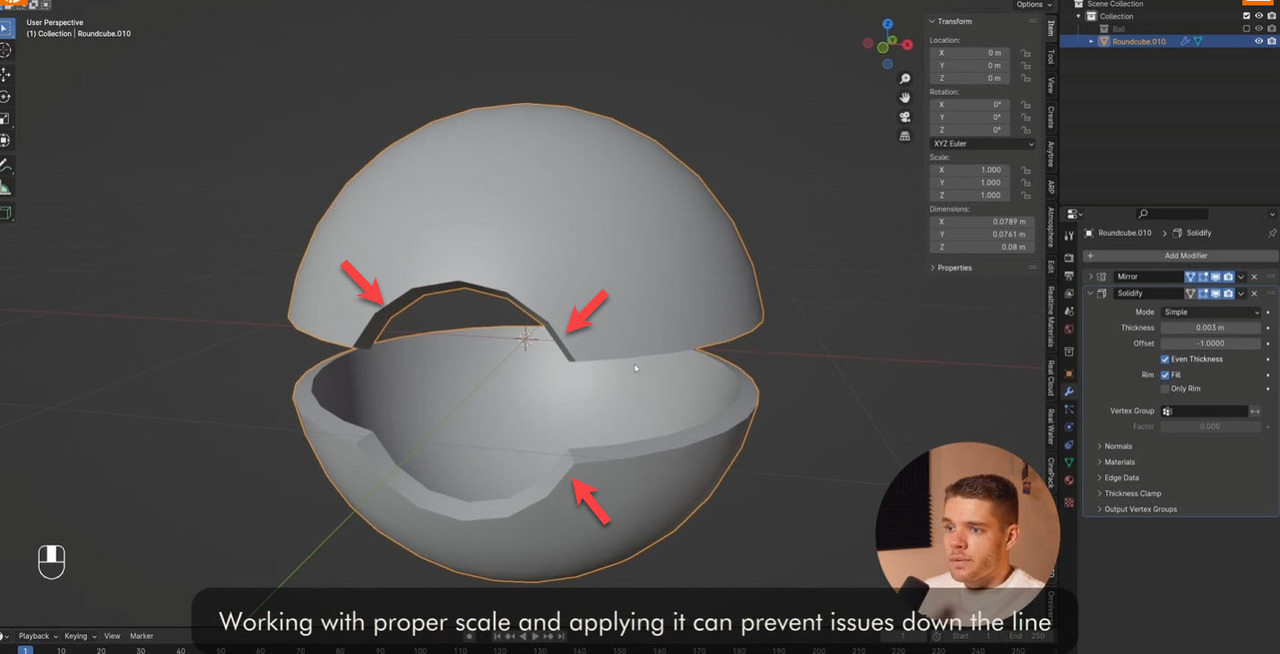The width and height of the screenshot is (1280, 654).
Task: Switch to the Tool sidebar tab
Action: 1050,57
